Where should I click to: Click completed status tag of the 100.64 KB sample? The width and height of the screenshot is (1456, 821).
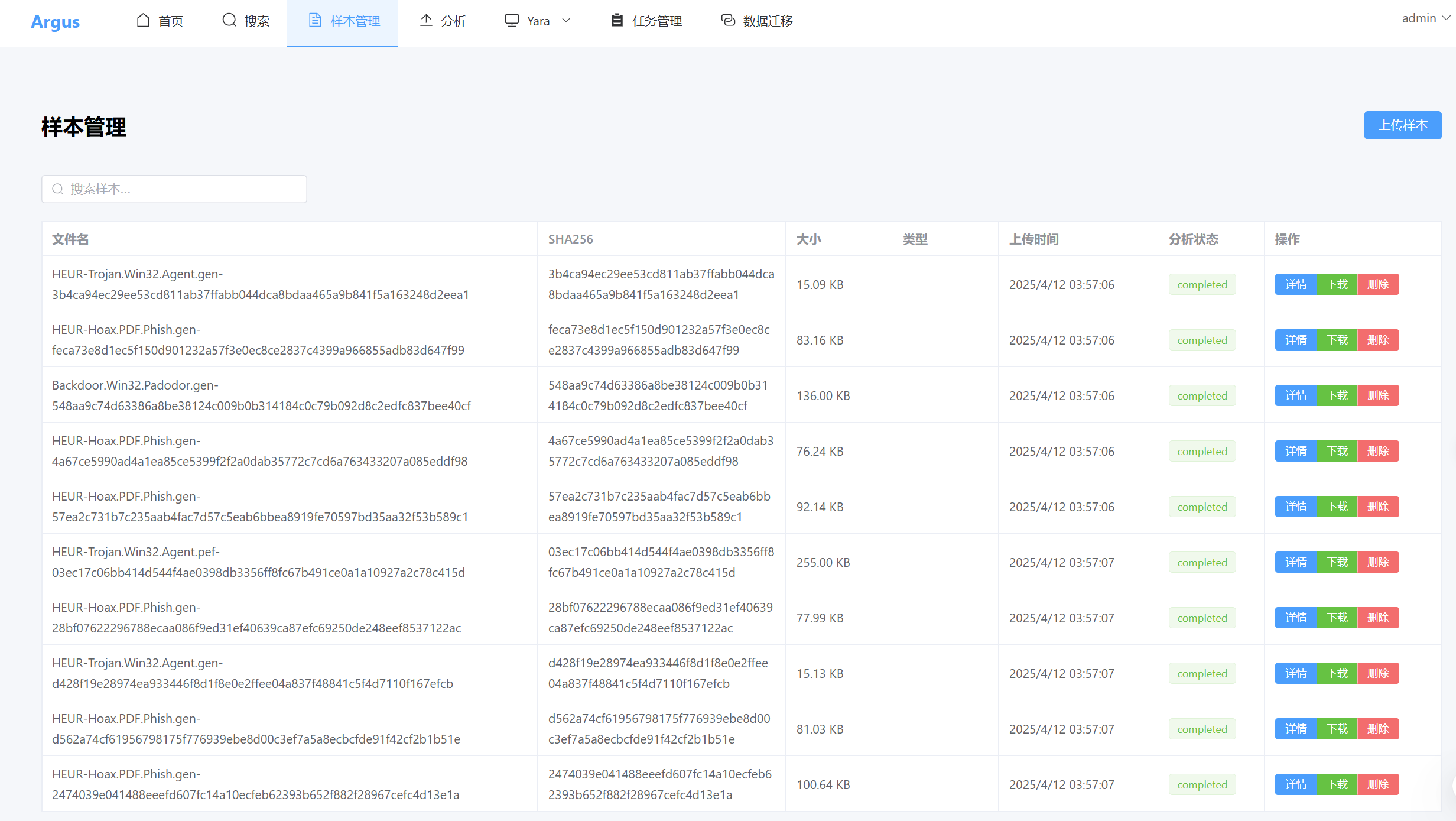[x=1202, y=784]
